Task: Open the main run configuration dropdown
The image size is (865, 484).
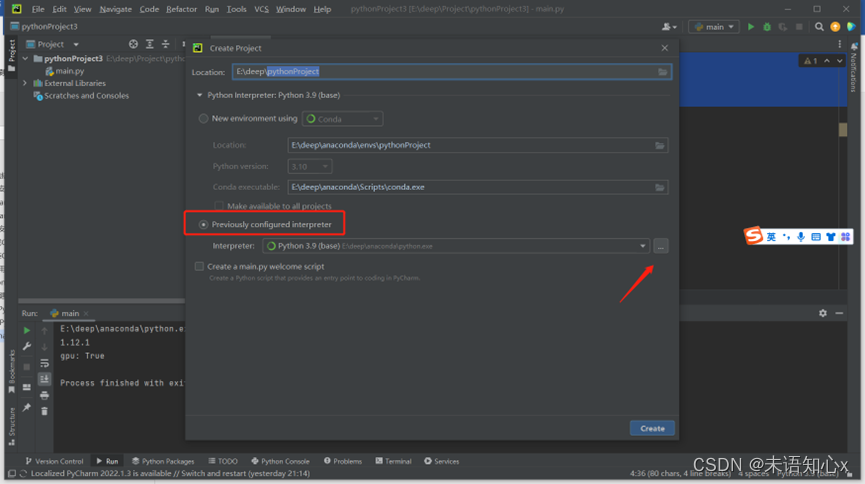Action: [x=714, y=26]
